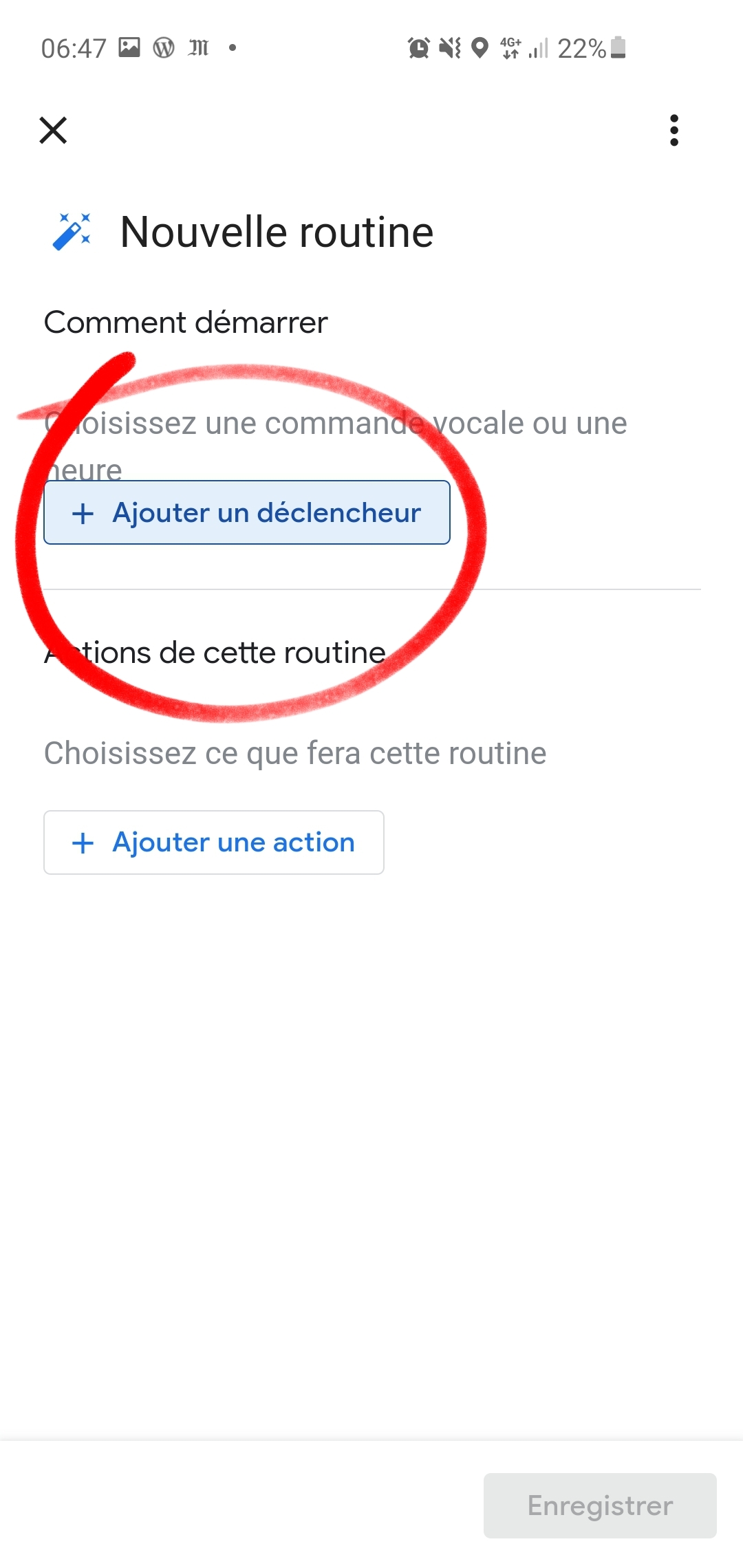The image size is (743, 1568).
Task: Tap the muted sound status icon
Action: click(x=450, y=48)
